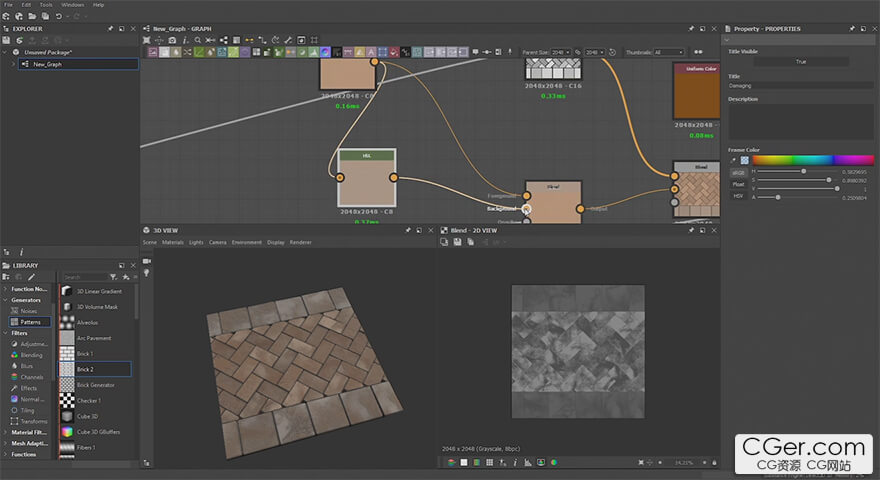Open the Thumbnails dropdown set to All

point(668,52)
